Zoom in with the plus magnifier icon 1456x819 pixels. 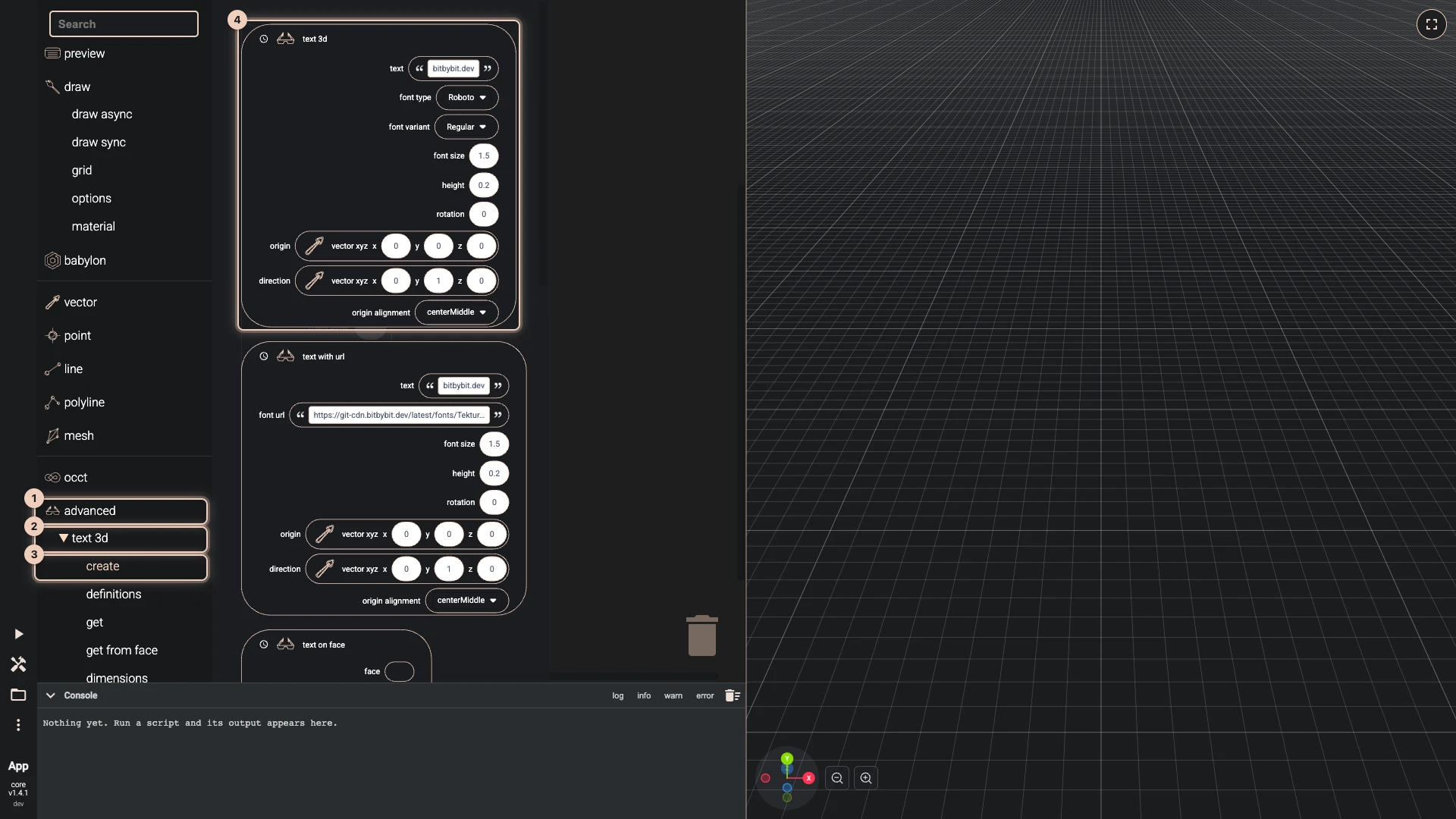pyautogui.click(x=866, y=778)
